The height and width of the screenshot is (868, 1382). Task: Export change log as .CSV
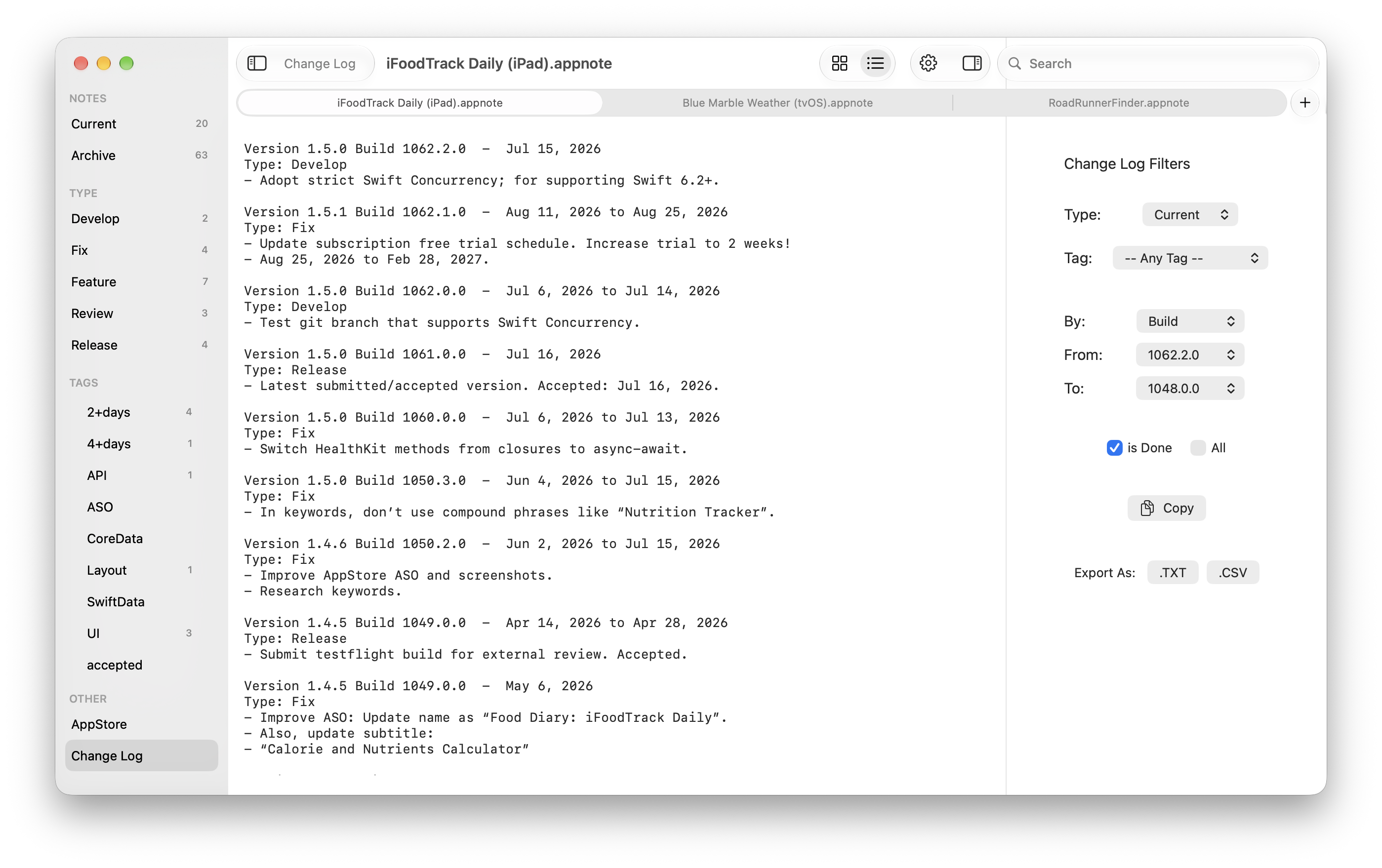(x=1232, y=572)
